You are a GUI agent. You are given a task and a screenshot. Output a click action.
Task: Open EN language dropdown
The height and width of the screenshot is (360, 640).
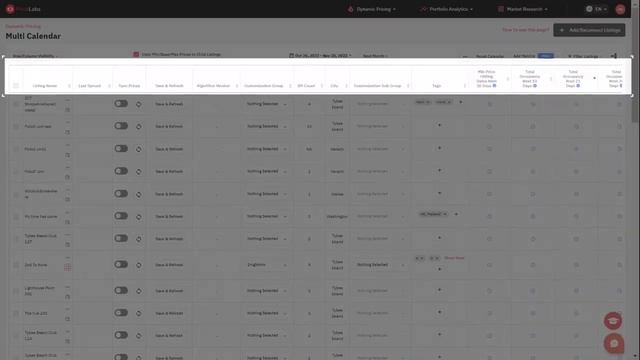[x=600, y=9]
